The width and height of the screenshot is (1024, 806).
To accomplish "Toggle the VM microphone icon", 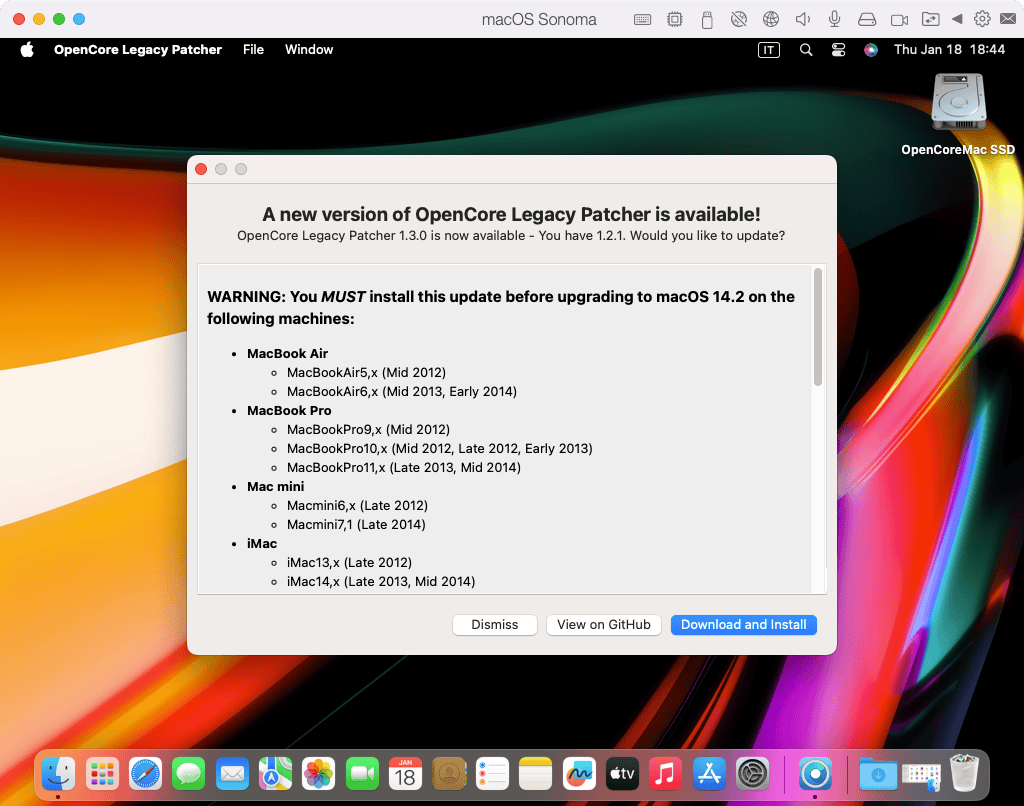I will point(834,19).
